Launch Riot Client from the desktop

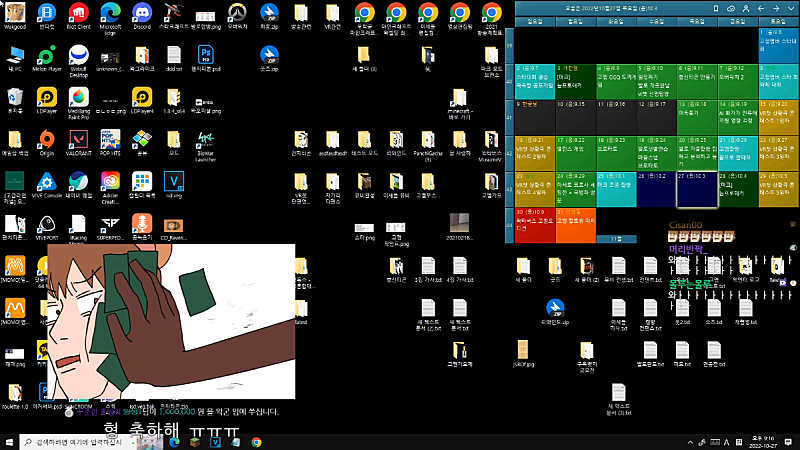78,16
